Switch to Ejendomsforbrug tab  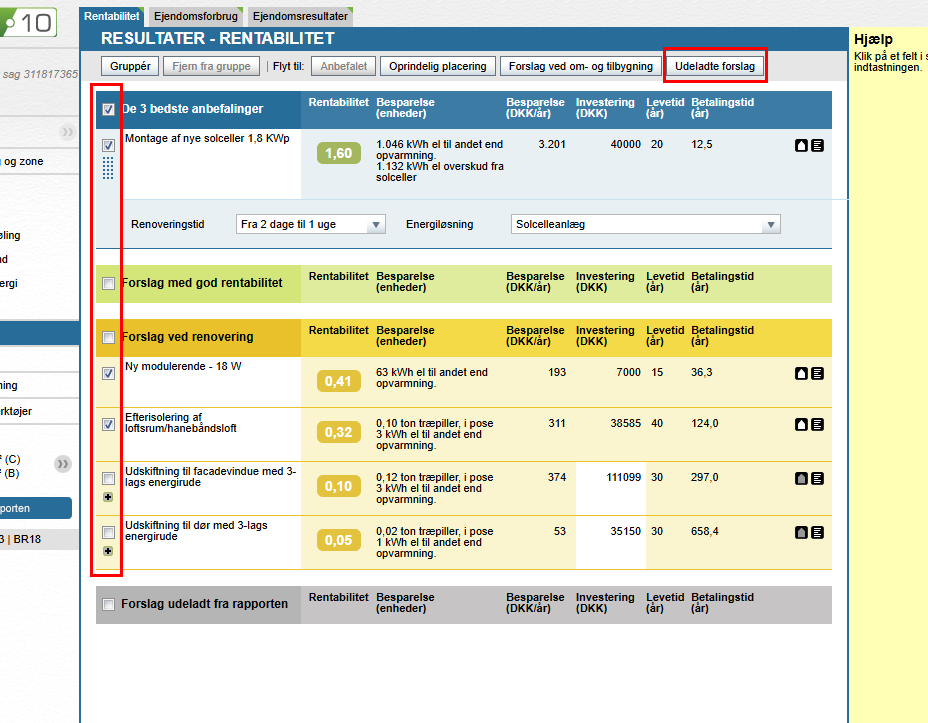tap(195, 17)
